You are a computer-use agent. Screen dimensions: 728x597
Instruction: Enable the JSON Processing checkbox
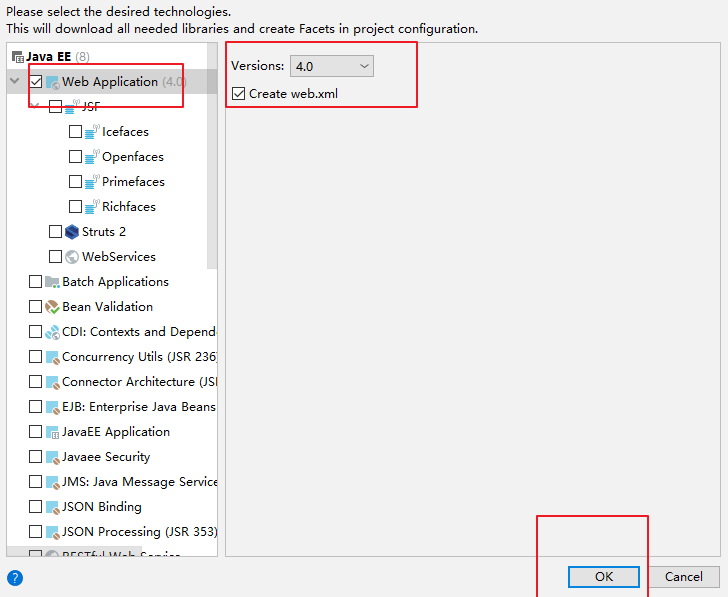35,532
